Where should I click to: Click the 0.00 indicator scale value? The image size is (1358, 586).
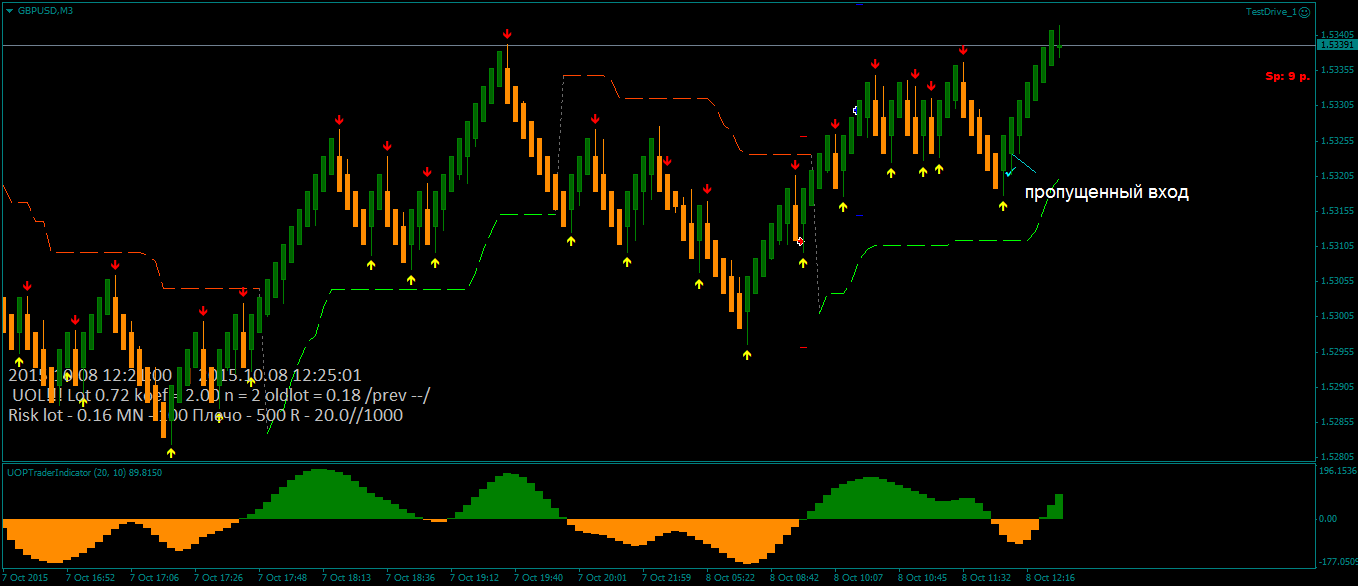(1329, 518)
